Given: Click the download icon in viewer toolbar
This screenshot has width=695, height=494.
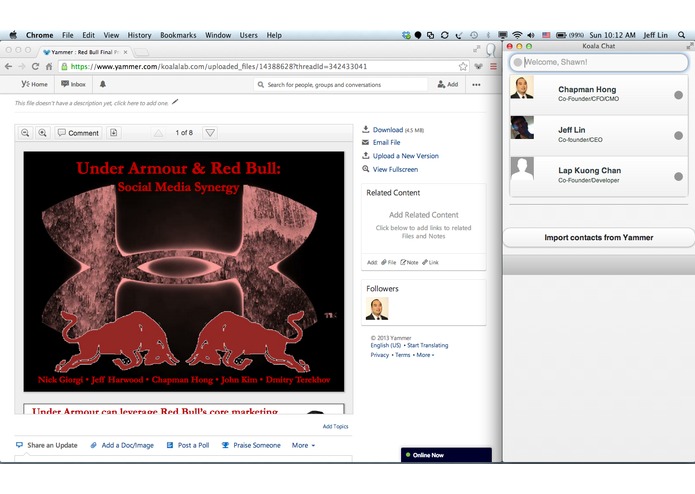Looking at the screenshot, I should 113,132.
